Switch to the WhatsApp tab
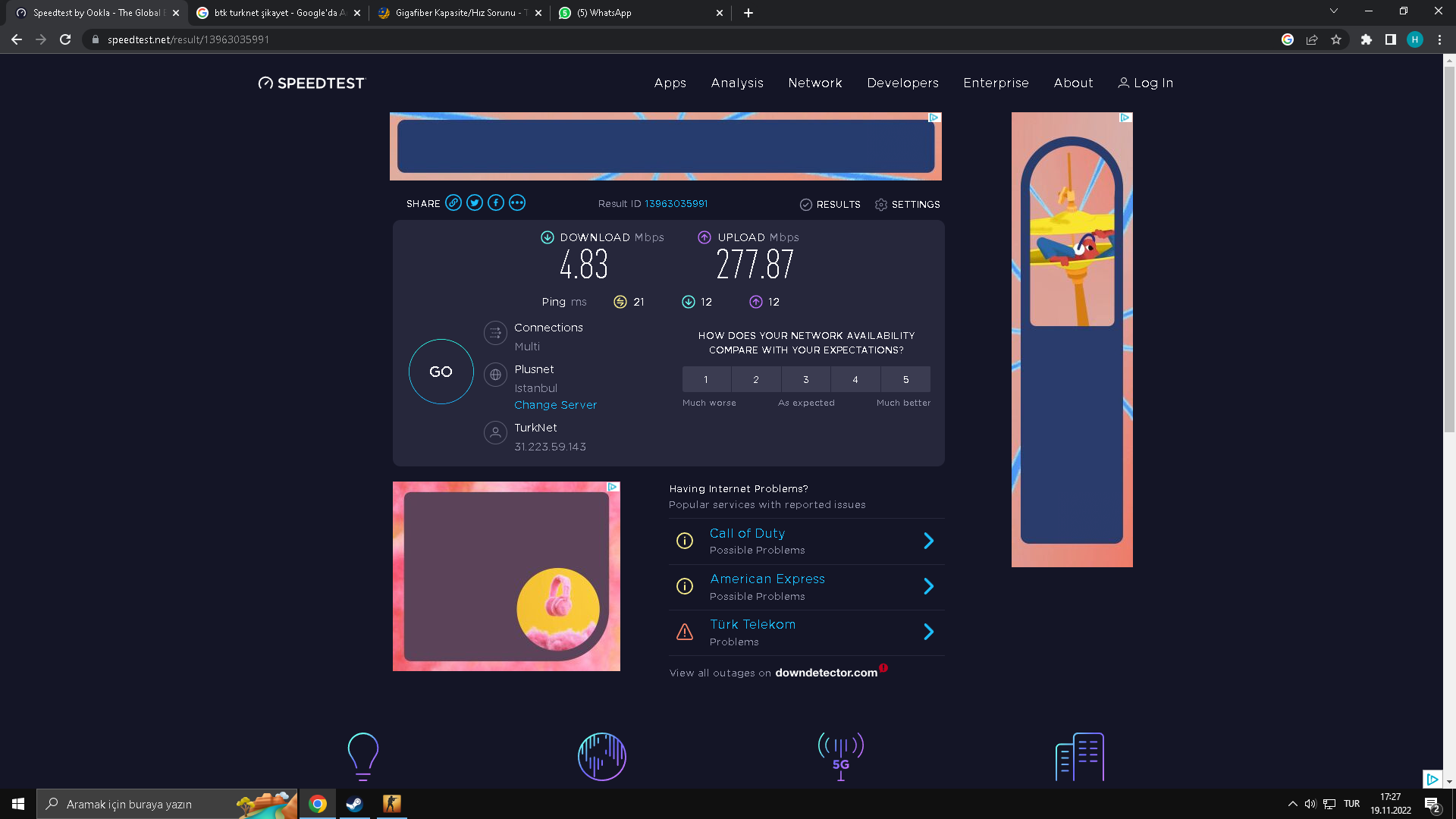This screenshot has height=819, width=1456. coord(641,13)
